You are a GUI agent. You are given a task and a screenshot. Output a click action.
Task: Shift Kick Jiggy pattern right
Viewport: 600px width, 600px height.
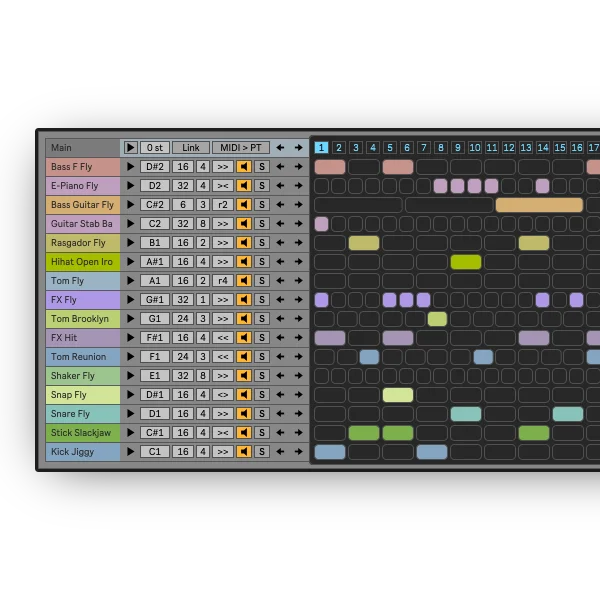298,452
